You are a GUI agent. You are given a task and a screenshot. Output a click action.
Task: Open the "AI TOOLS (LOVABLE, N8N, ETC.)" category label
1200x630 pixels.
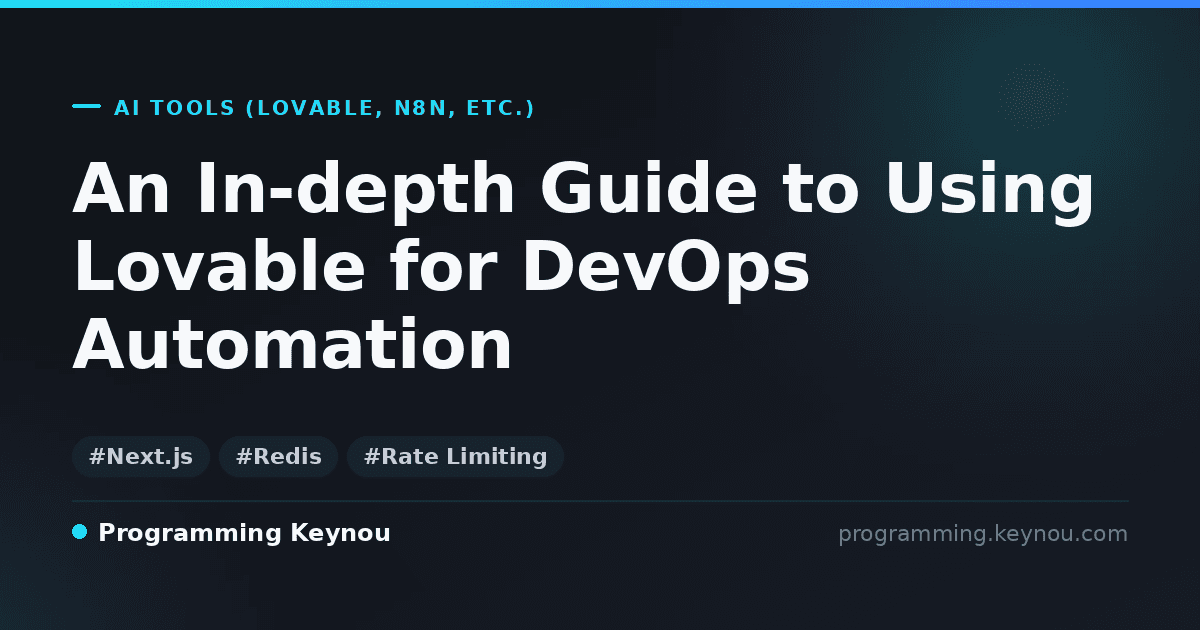[324, 108]
